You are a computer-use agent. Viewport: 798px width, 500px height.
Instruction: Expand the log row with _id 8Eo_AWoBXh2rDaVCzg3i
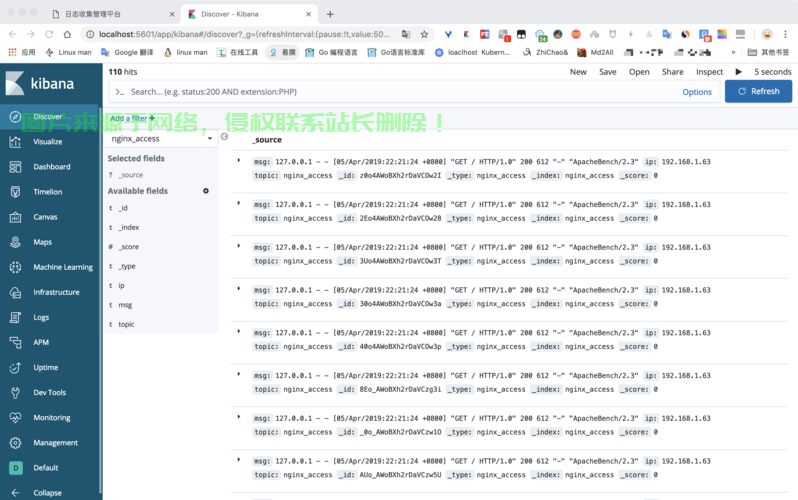point(239,375)
